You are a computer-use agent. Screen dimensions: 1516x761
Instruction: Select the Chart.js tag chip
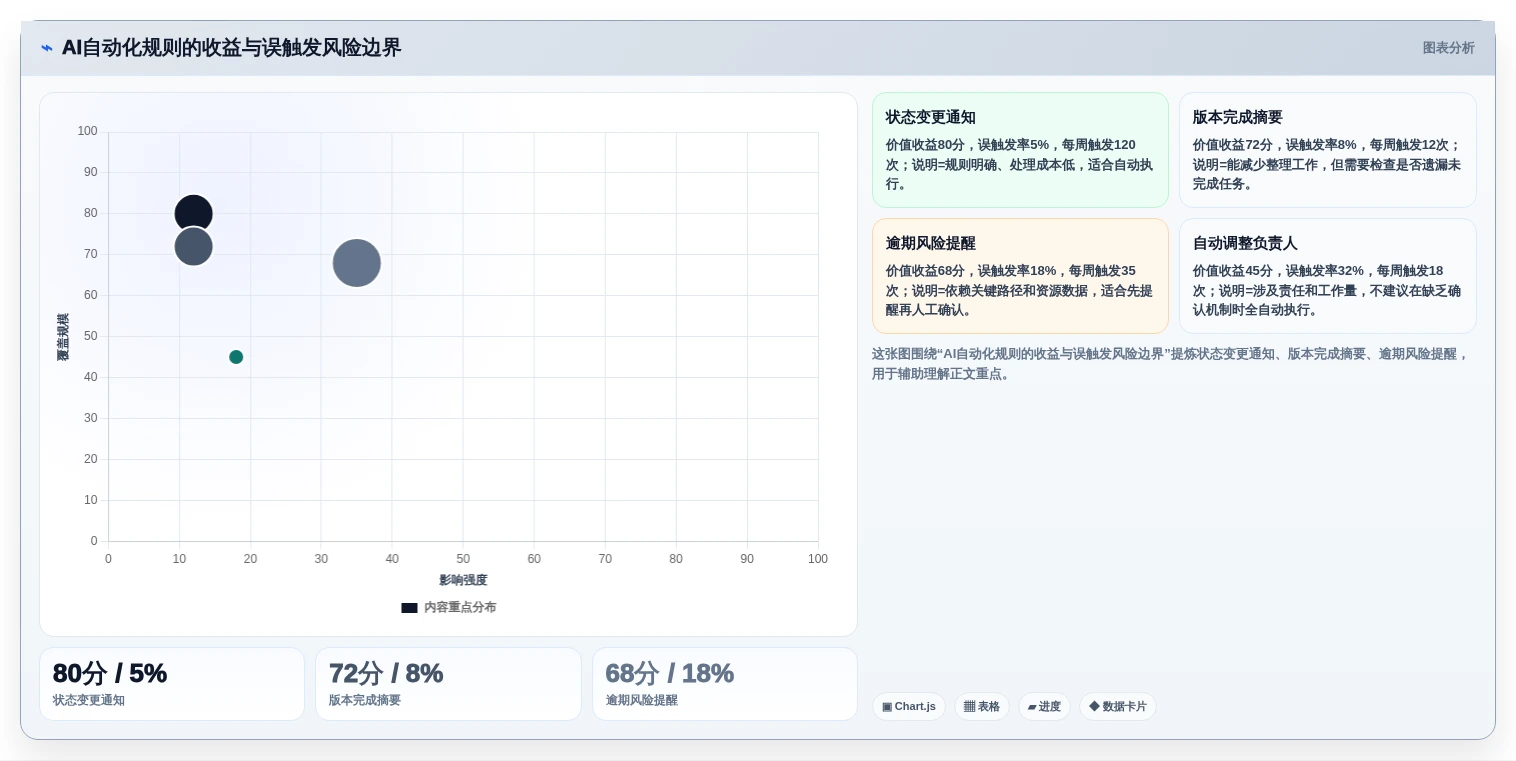point(909,707)
